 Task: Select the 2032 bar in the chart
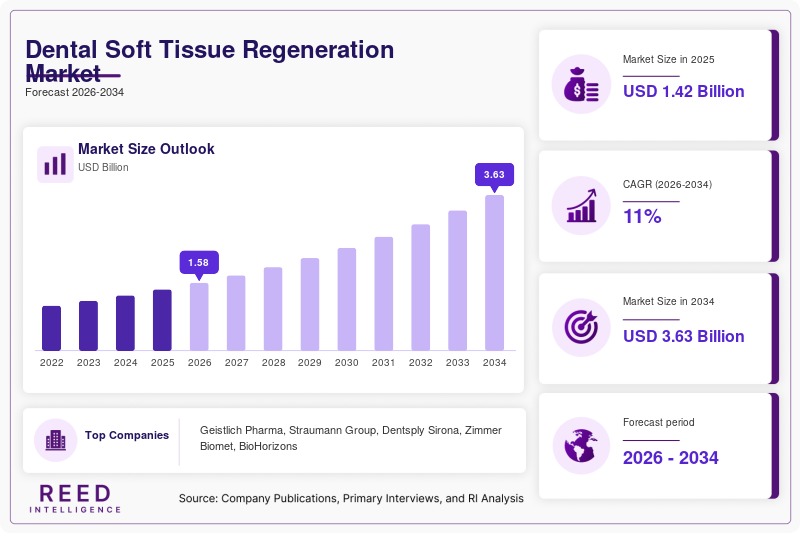tap(420, 288)
